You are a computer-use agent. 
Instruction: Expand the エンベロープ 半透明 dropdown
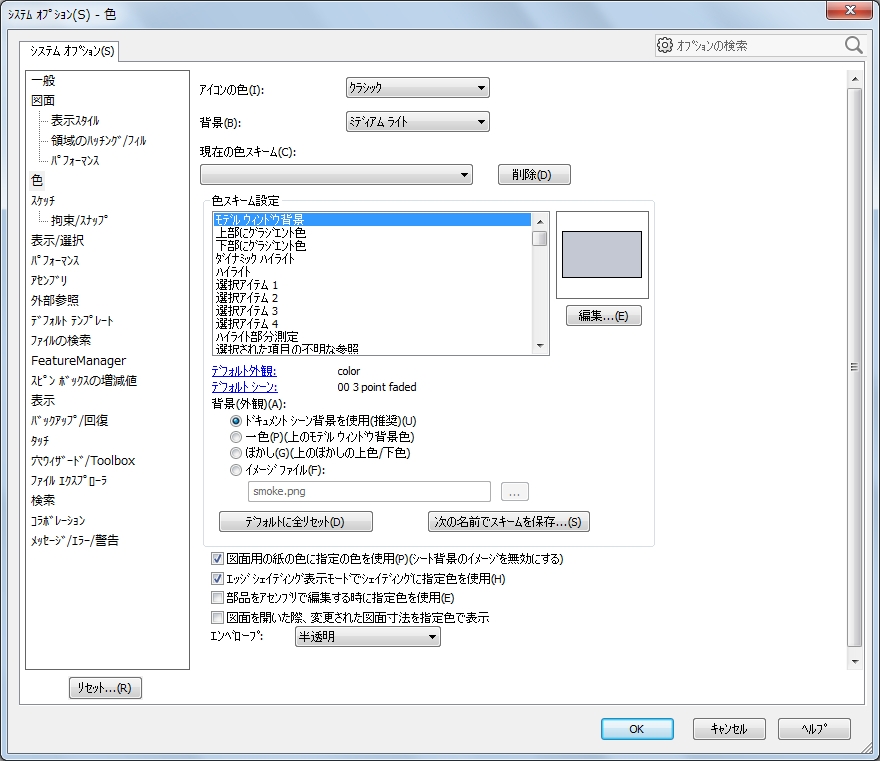(x=368, y=637)
